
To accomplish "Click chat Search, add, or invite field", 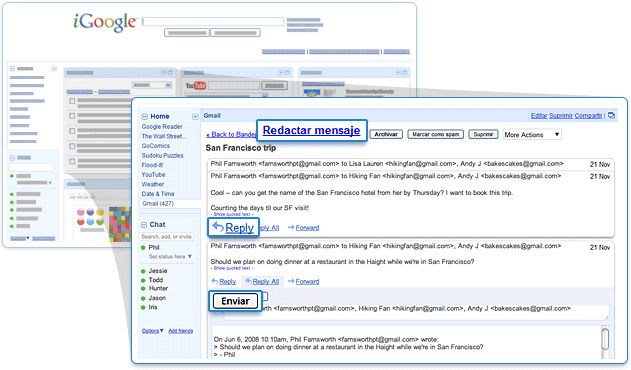I will [x=167, y=237].
